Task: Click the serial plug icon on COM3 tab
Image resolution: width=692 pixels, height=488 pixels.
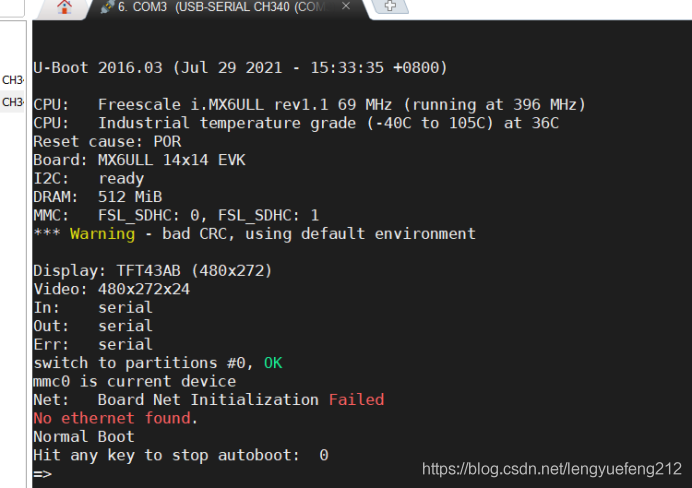Action: pos(107,7)
